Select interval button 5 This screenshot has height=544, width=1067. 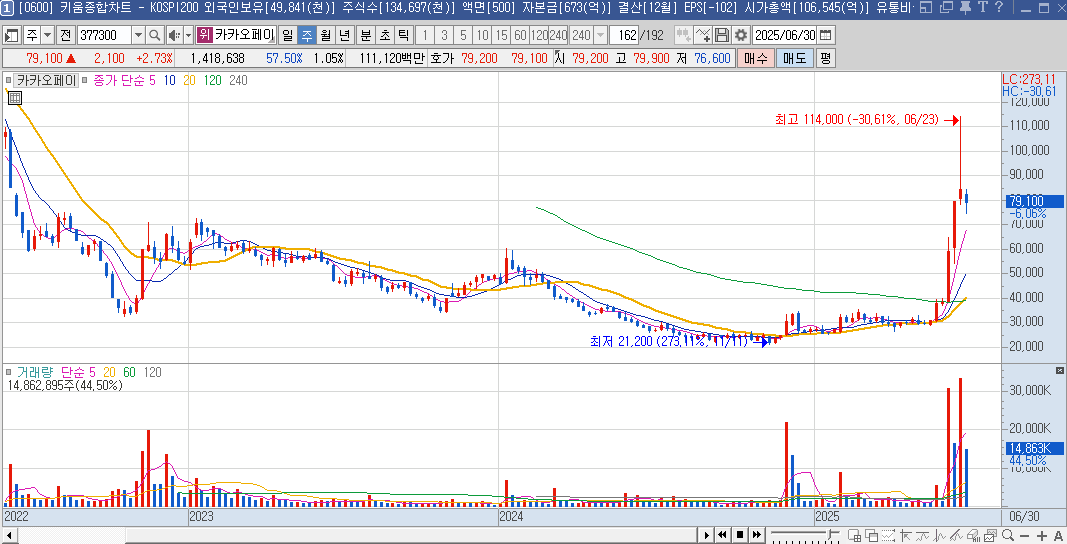(x=463, y=35)
